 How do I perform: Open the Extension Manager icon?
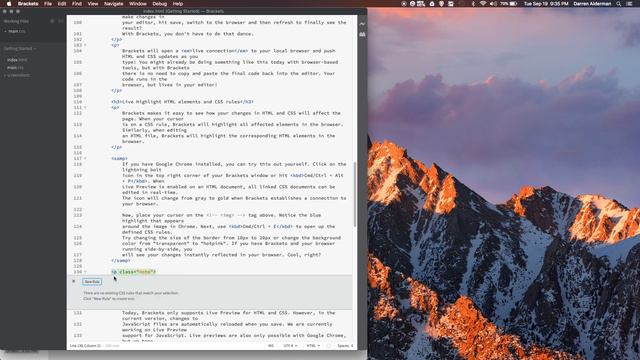click(x=362, y=35)
